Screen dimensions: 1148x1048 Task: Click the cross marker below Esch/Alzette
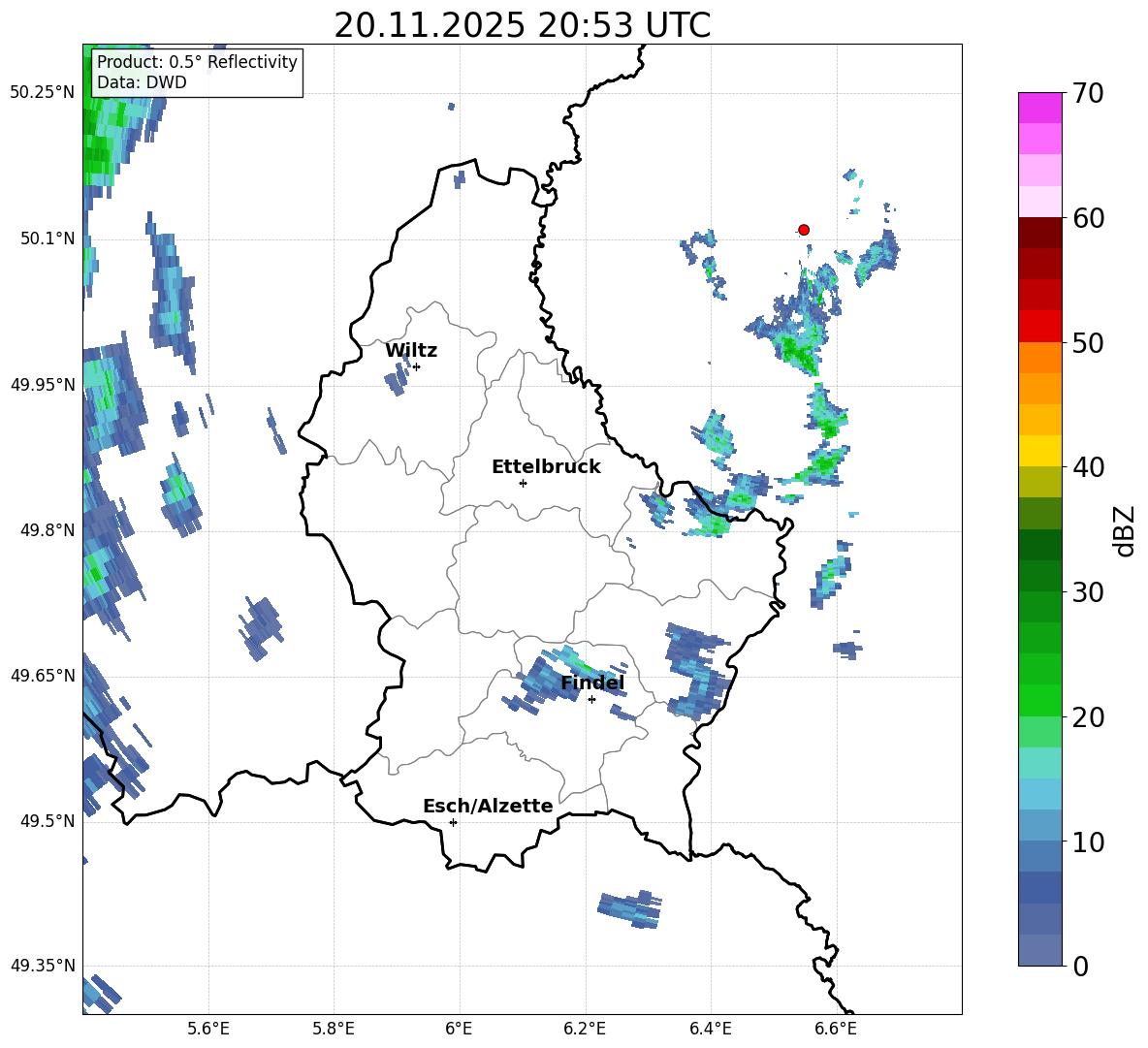point(453,822)
